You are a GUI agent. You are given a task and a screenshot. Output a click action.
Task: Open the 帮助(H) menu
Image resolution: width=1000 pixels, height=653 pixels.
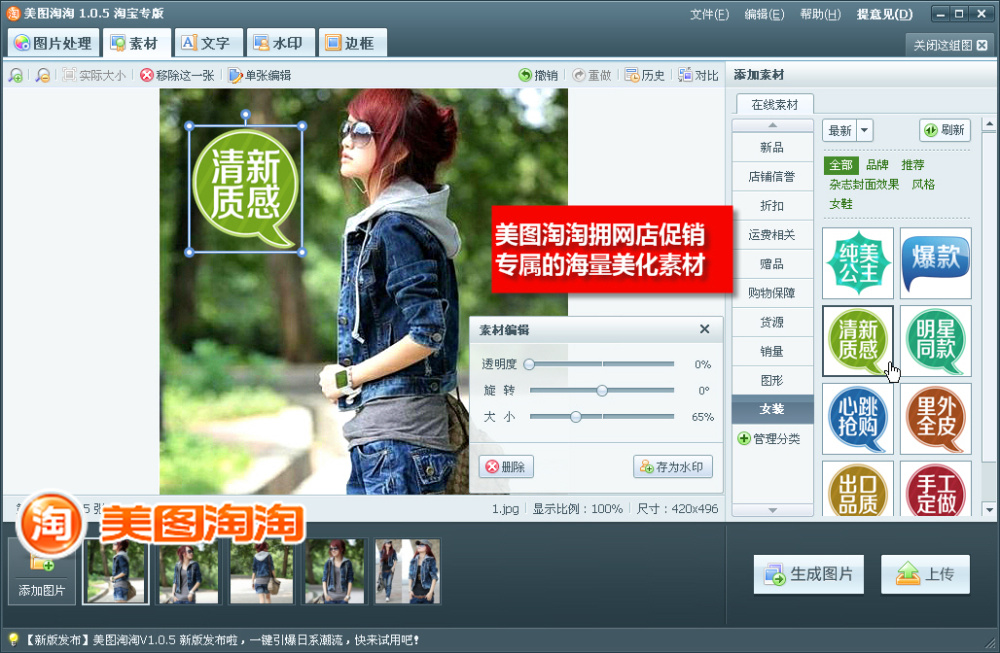[820, 14]
